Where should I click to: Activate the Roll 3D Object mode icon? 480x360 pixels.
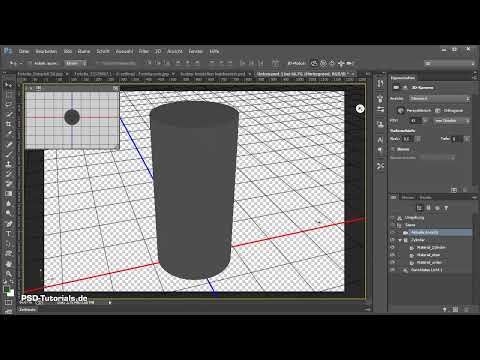[323, 63]
